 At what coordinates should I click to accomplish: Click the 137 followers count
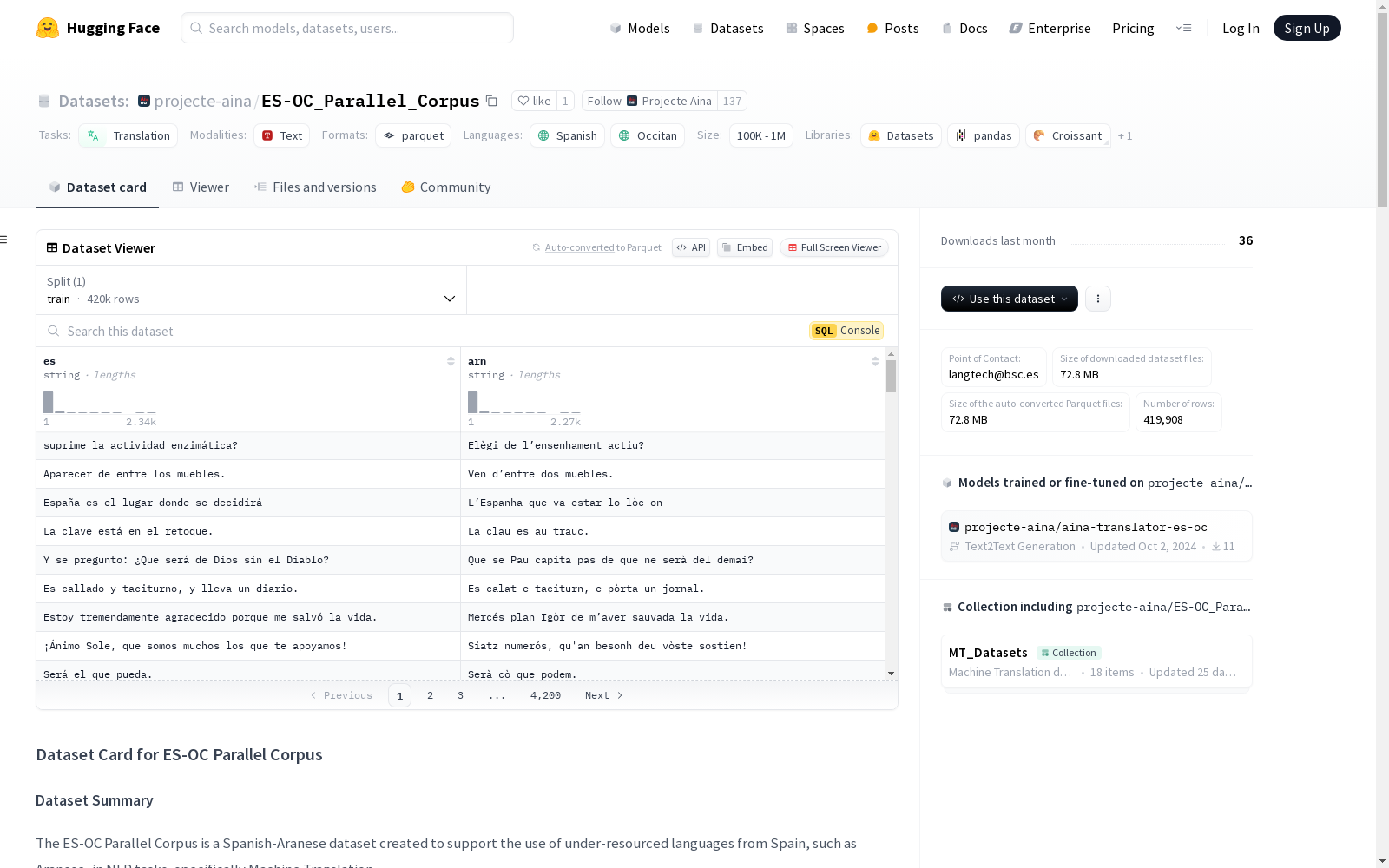coord(732,101)
